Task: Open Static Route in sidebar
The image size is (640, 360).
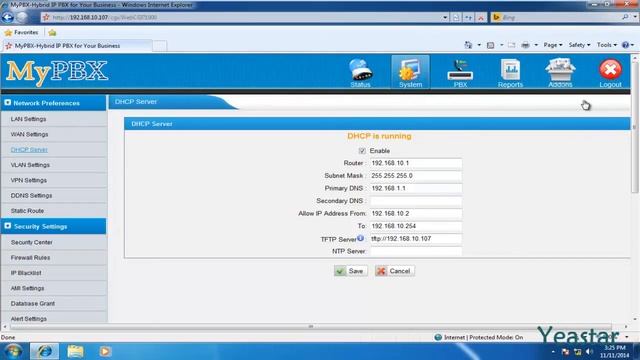Action: pyautogui.click(x=27, y=211)
